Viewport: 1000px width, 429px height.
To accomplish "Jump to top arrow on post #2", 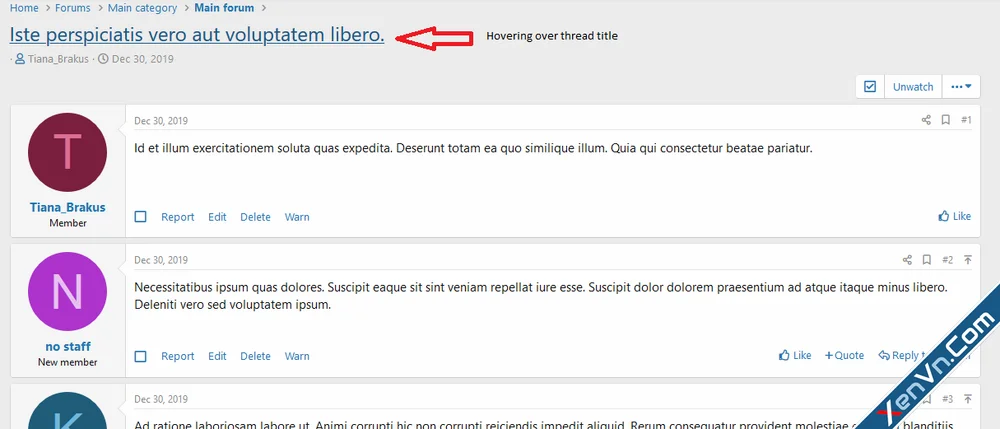I will pyautogui.click(x=968, y=260).
